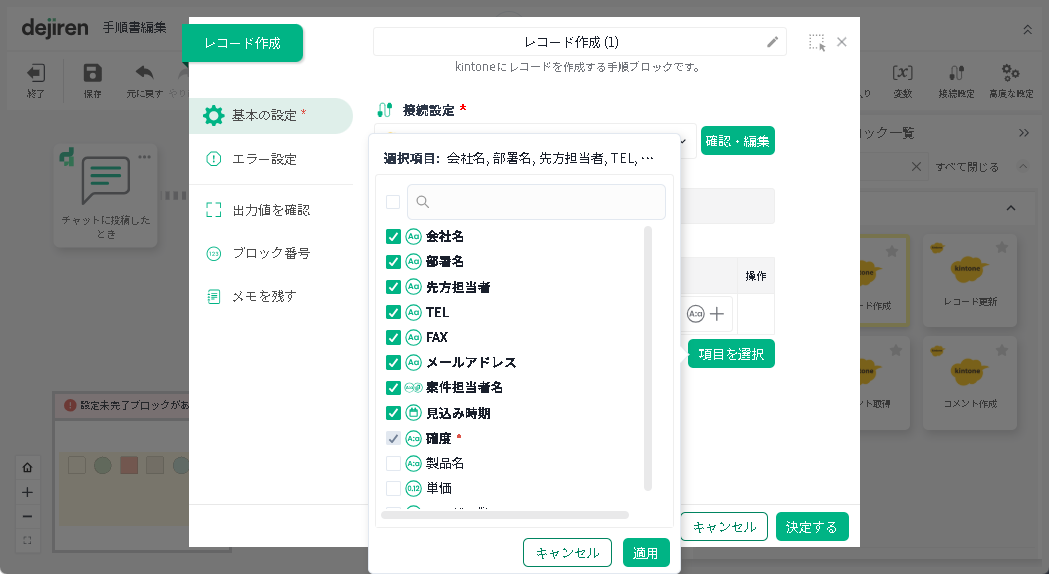
Task: Click the home icon on canvas controls
Action: [27, 468]
